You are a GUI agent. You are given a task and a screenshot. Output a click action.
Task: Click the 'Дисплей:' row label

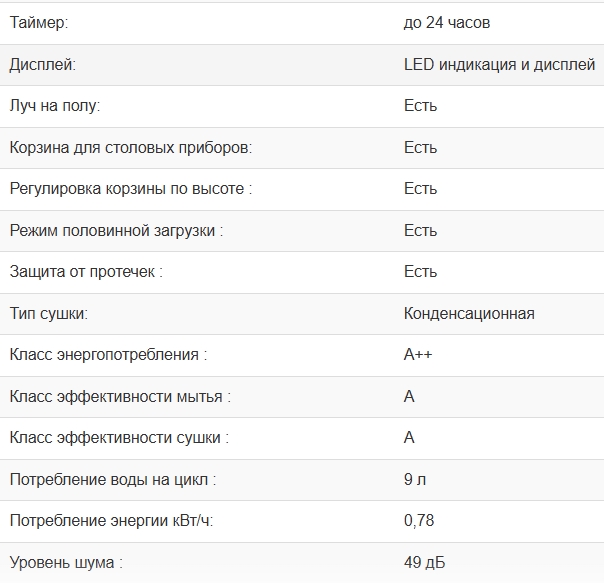(x=43, y=64)
